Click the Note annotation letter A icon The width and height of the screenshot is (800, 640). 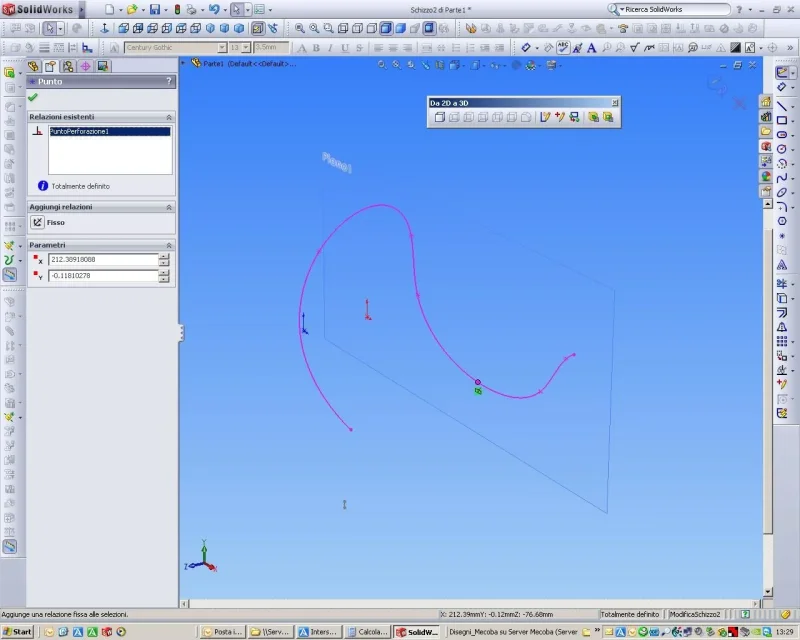[x=591, y=47]
